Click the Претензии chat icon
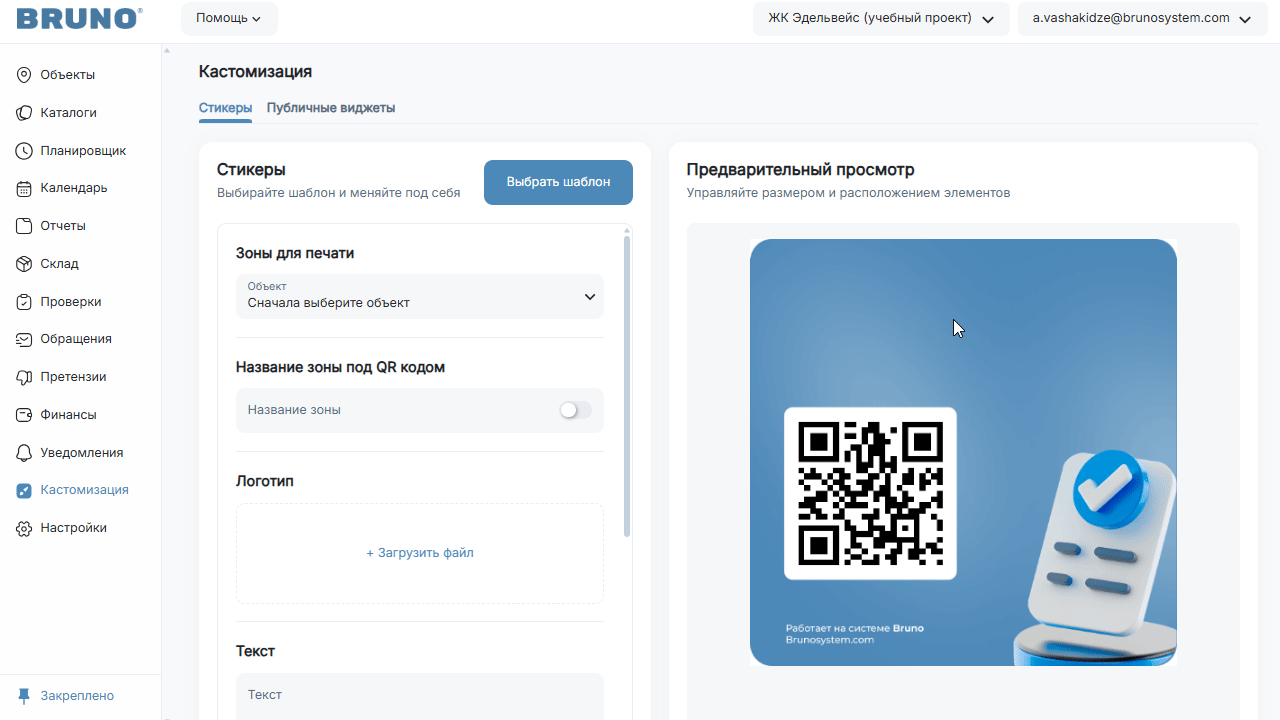This screenshot has width=1280, height=720. point(24,377)
